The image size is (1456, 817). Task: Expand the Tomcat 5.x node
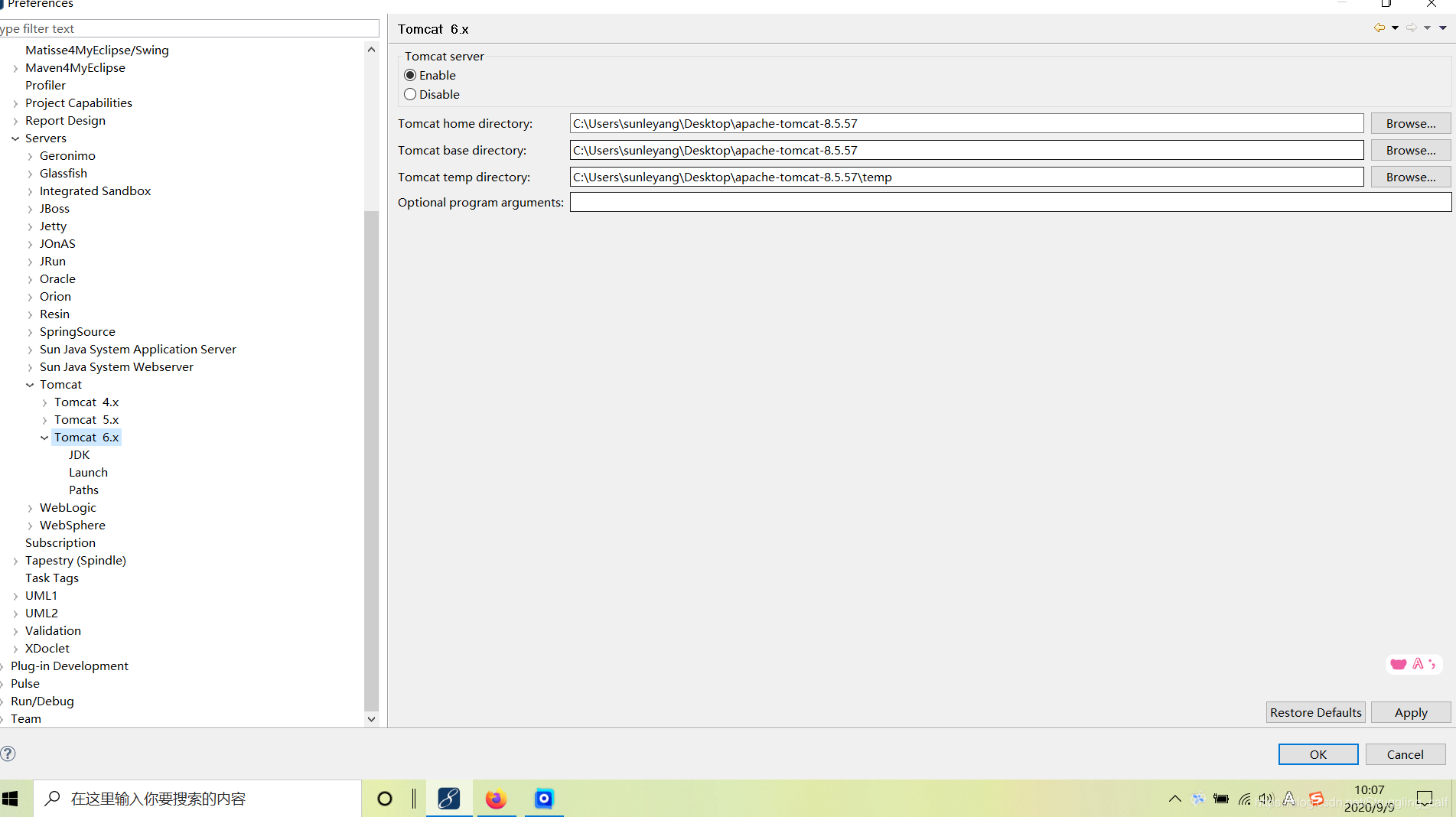coord(44,420)
